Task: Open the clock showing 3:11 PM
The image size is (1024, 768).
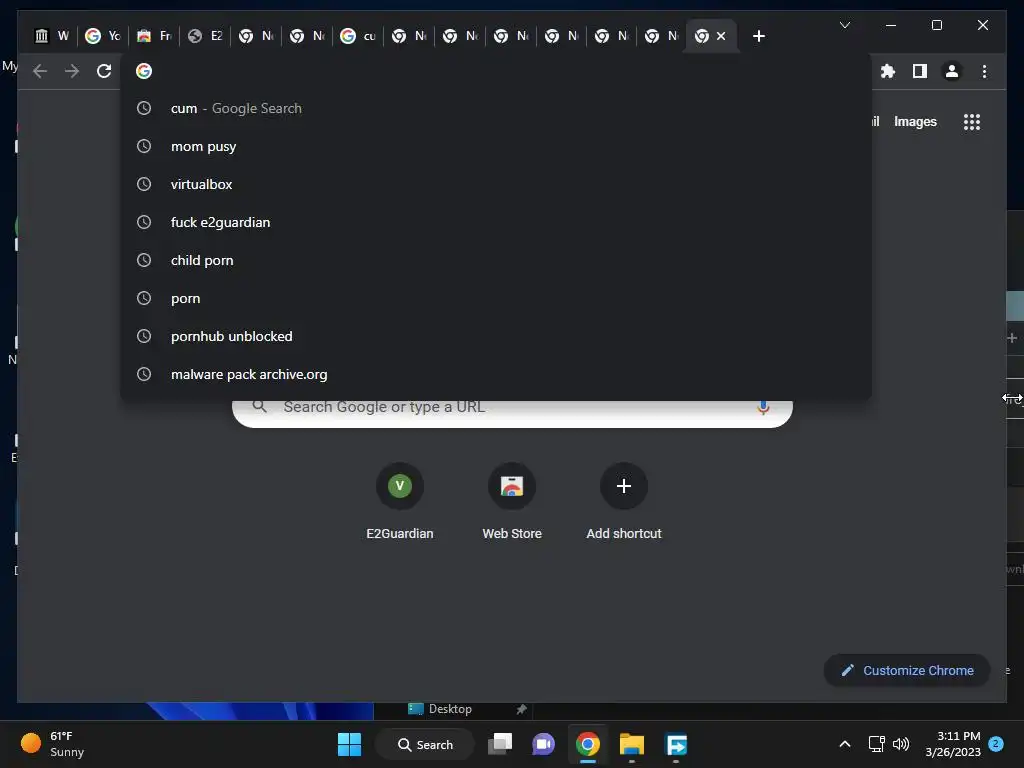Action: [953, 744]
